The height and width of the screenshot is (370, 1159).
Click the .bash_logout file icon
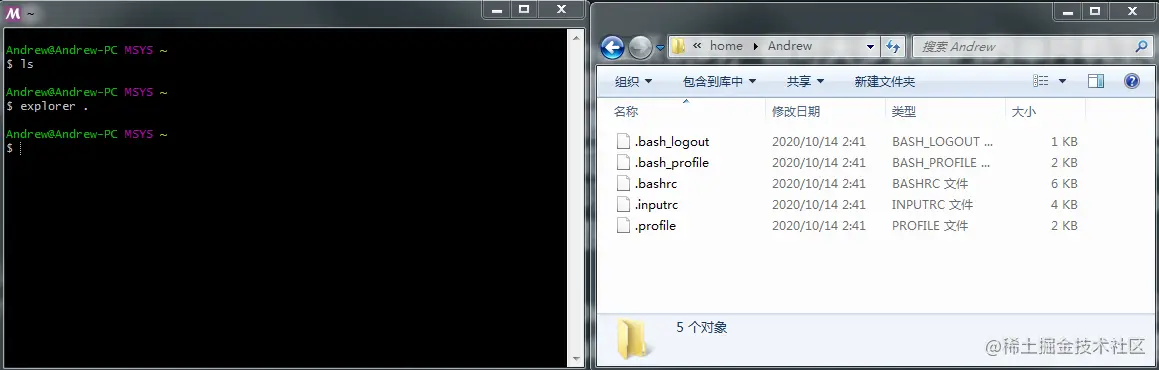click(x=623, y=141)
